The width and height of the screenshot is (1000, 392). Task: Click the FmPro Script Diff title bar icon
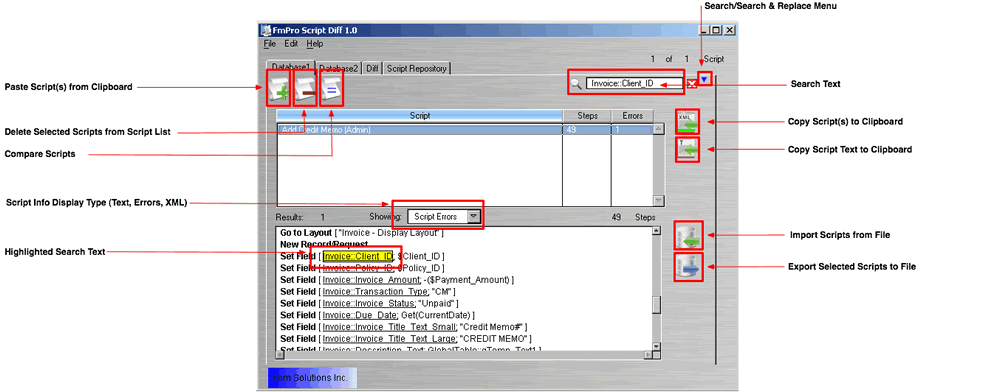(x=266, y=30)
